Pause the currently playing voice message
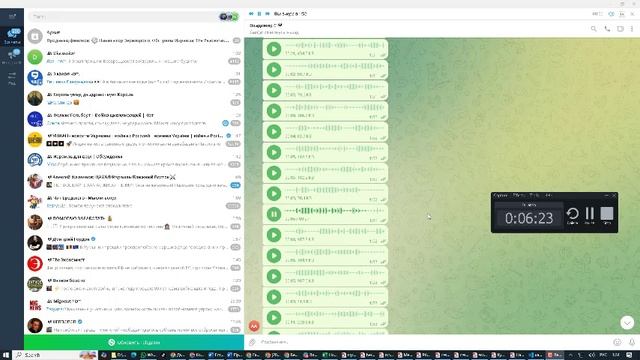The width and height of the screenshot is (640, 360). (274, 214)
